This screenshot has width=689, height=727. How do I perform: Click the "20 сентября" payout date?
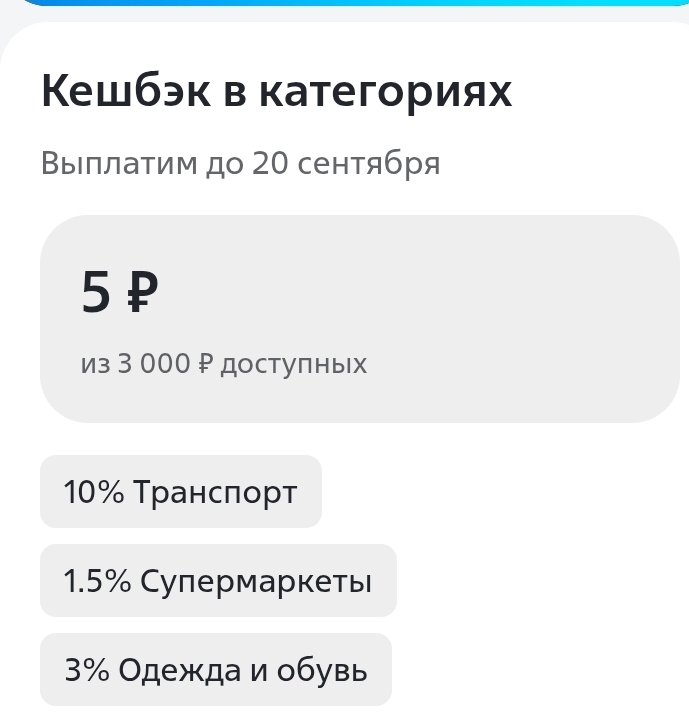345,163
